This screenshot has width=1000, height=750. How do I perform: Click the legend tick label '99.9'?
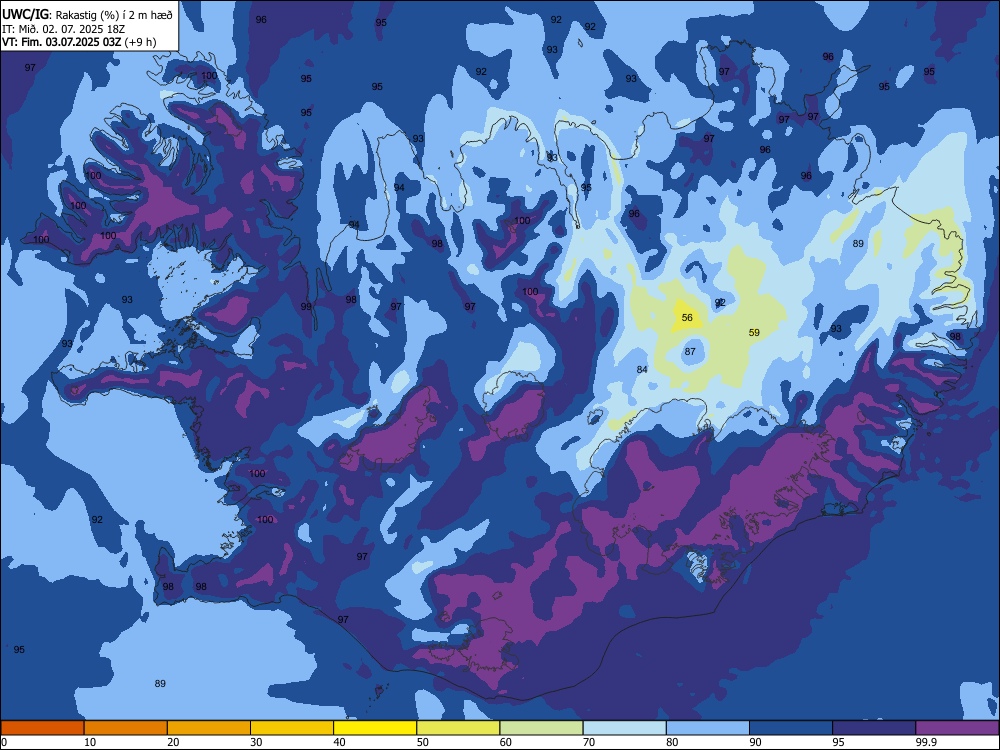click(925, 742)
